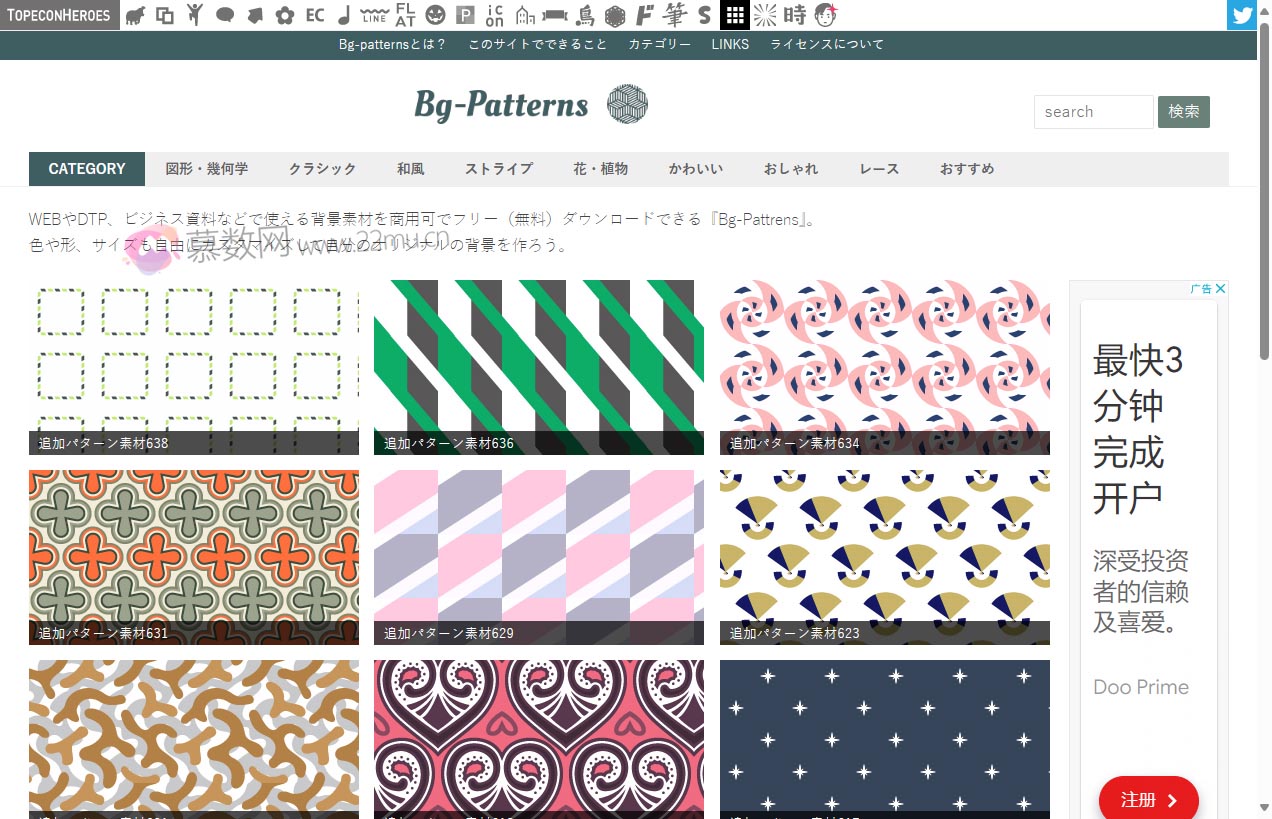Open the ライセンスについて page link

[827, 44]
